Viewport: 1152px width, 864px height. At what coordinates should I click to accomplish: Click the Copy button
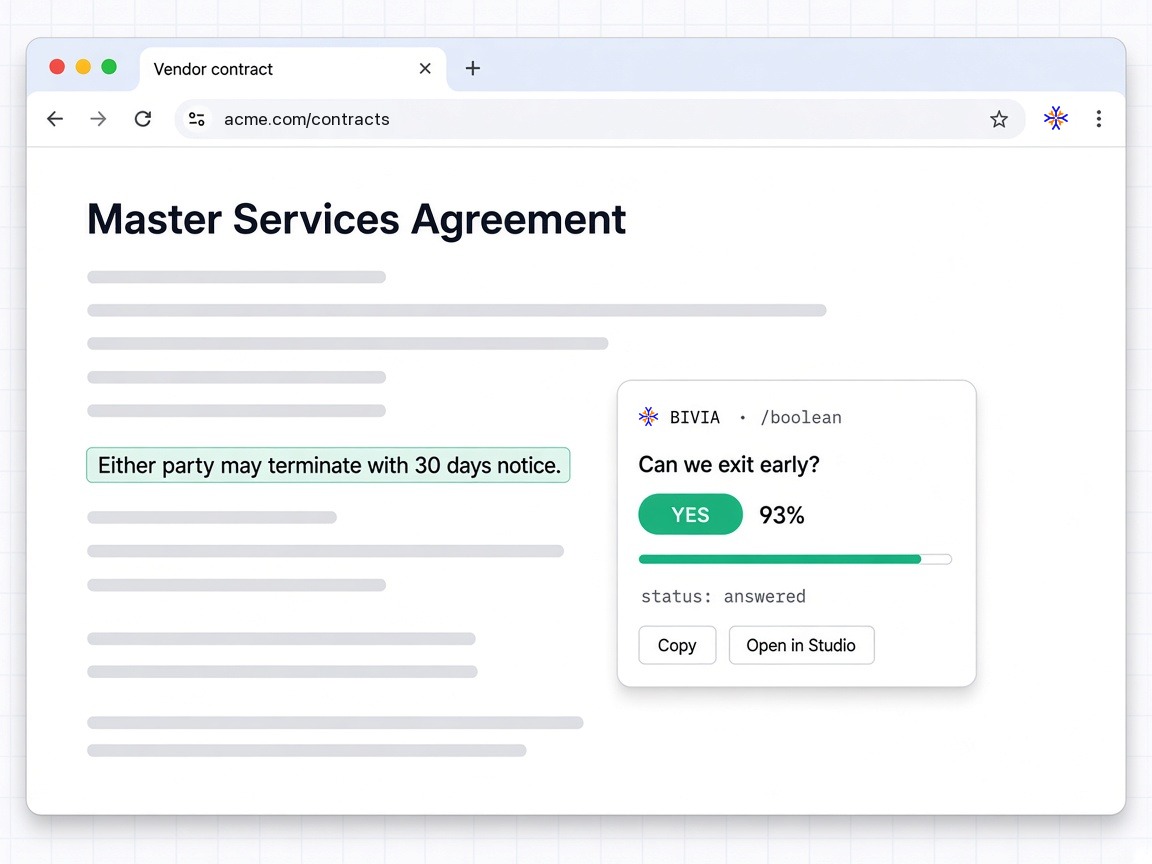click(677, 645)
